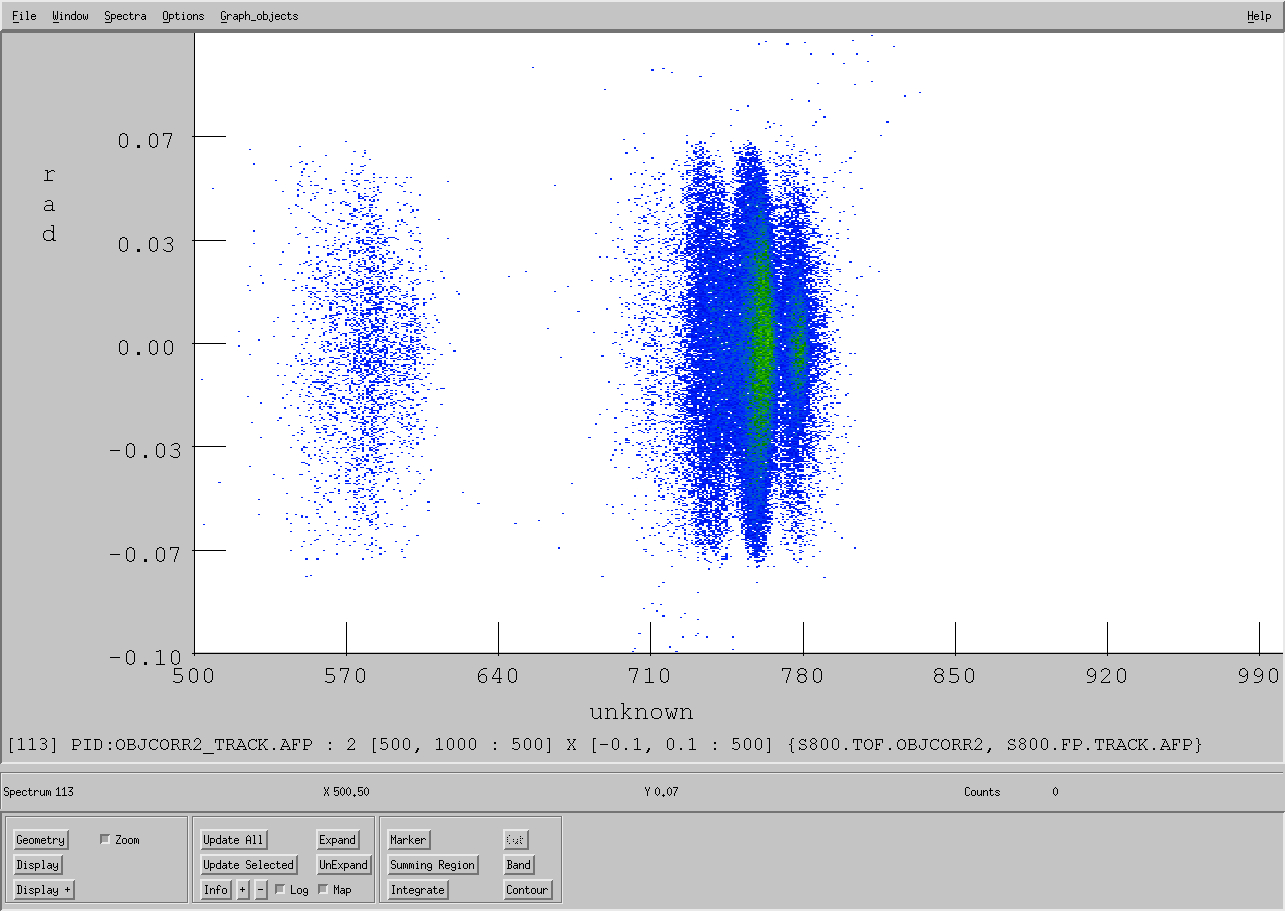Click the Integrate button
This screenshot has height=911, width=1285.
(418, 890)
